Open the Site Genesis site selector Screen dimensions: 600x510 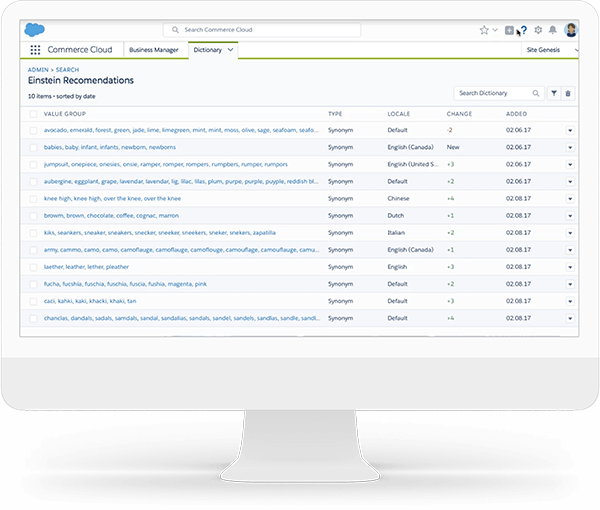click(x=551, y=50)
